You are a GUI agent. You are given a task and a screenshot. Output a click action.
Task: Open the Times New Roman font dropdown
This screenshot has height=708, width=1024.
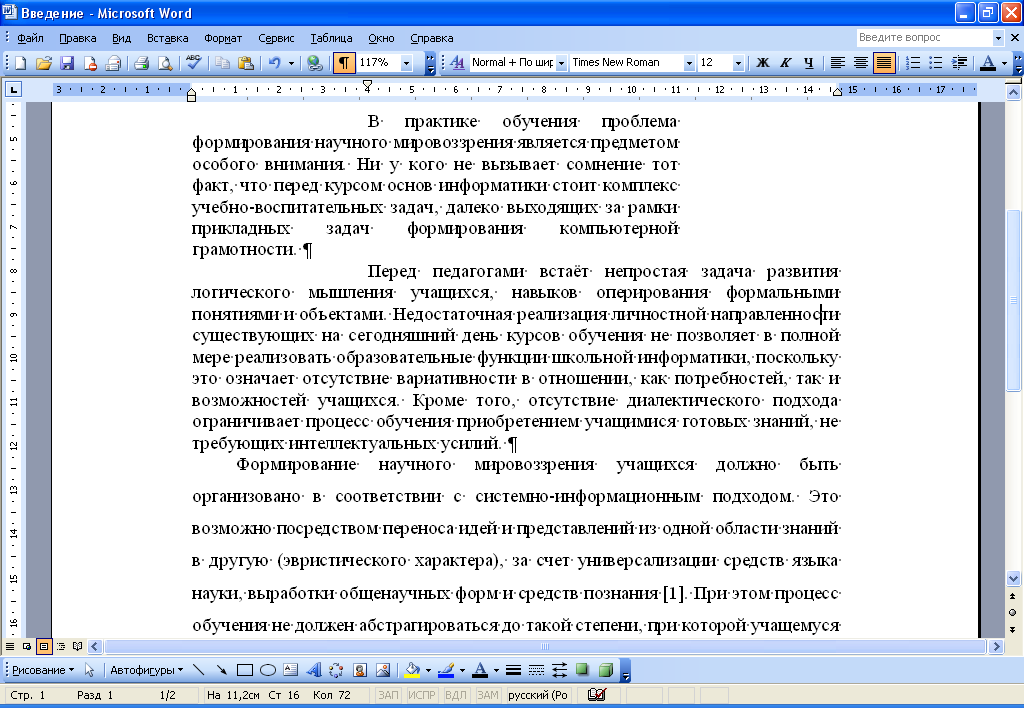pyautogui.click(x=688, y=63)
